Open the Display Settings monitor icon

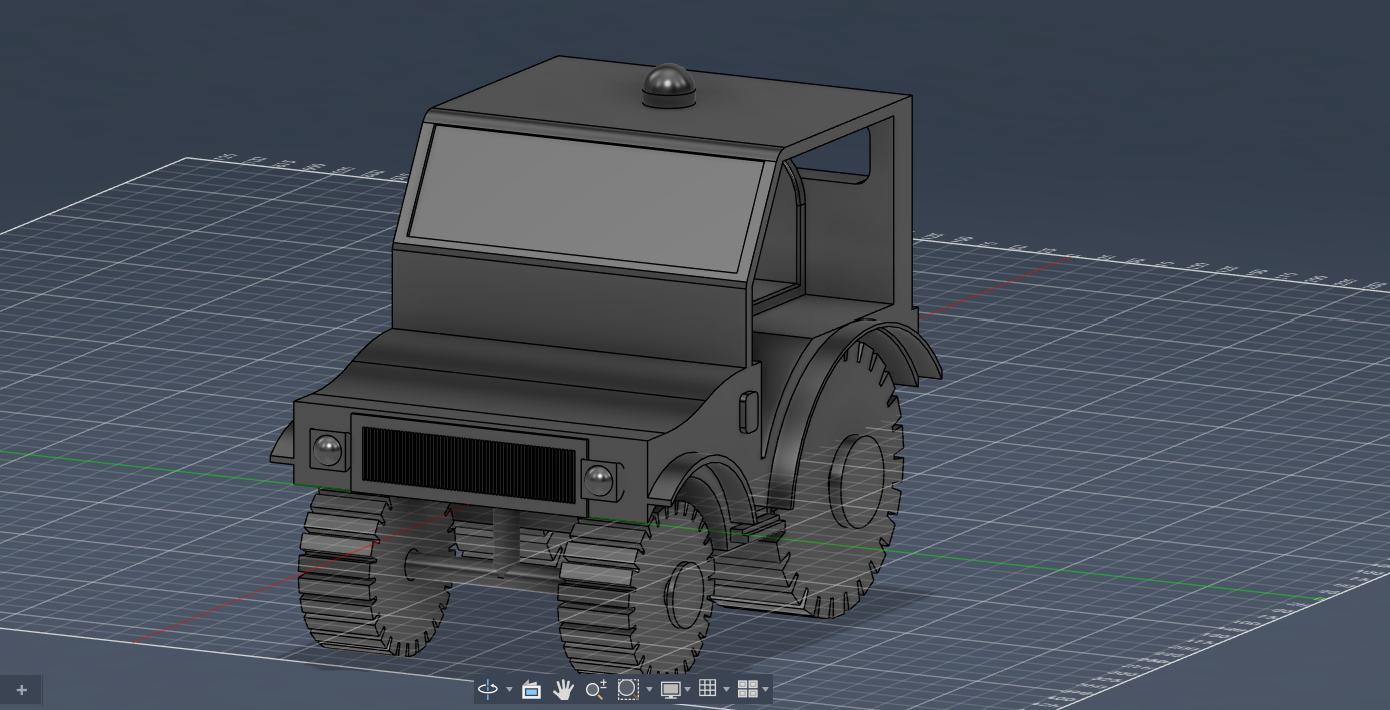(671, 689)
